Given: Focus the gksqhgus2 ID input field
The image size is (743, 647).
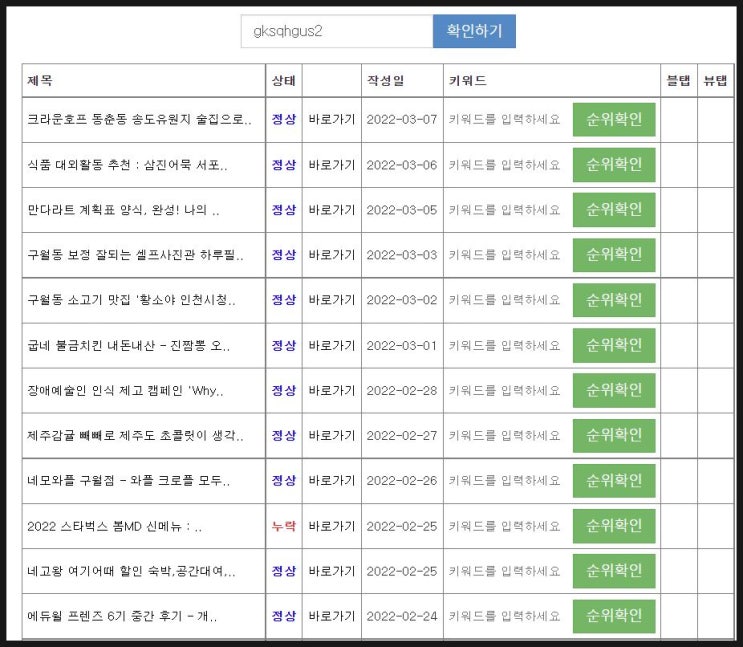Looking at the screenshot, I should 337,31.
